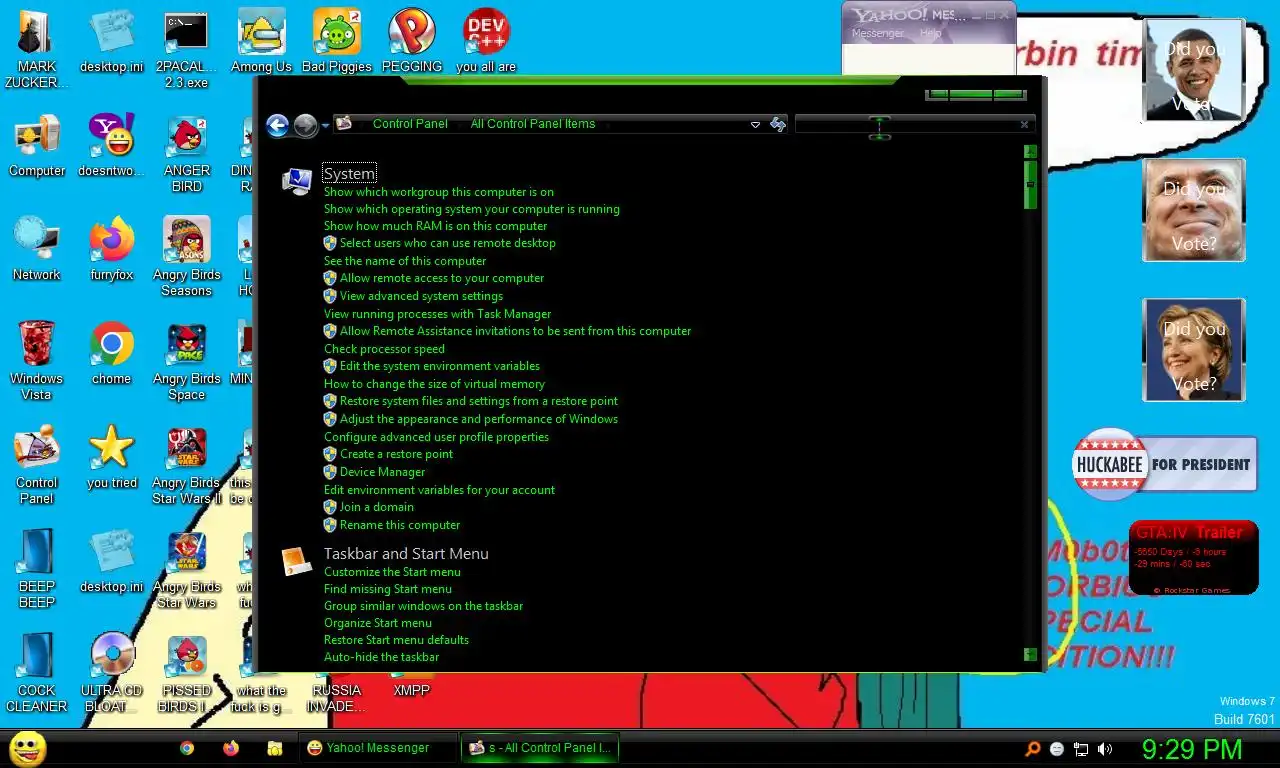Image resolution: width=1280 pixels, height=768 pixels.
Task: Click All Control Panel Items breadcrumb
Action: (533, 124)
